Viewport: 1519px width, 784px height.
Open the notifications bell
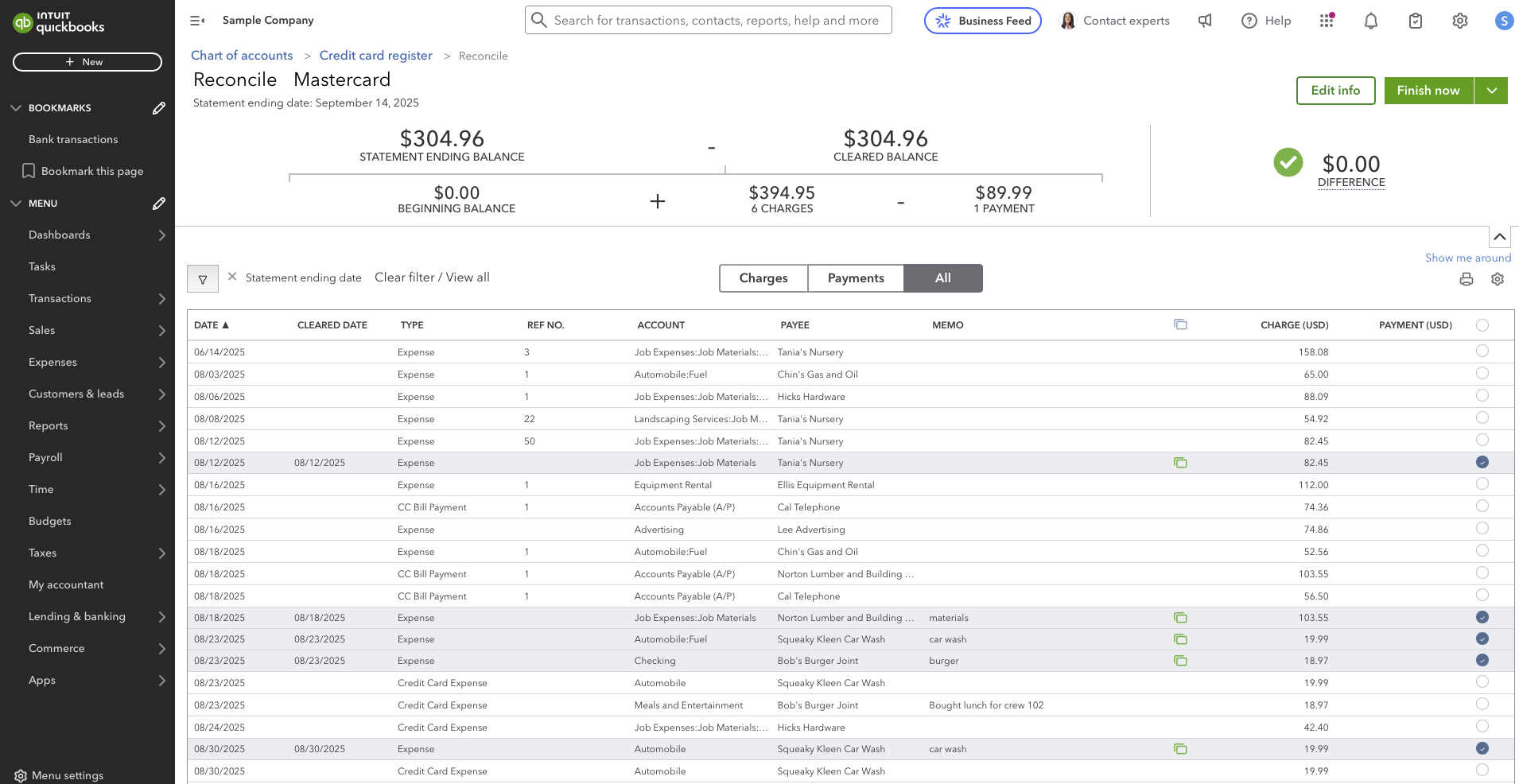pos(1371,21)
